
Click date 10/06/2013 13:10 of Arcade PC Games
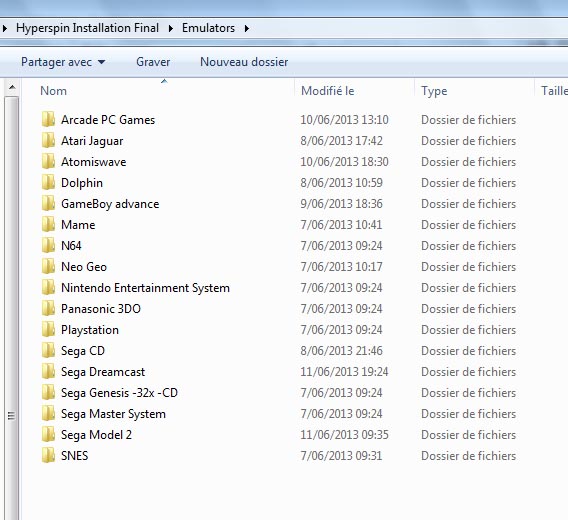pyautogui.click(x=344, y=120)
